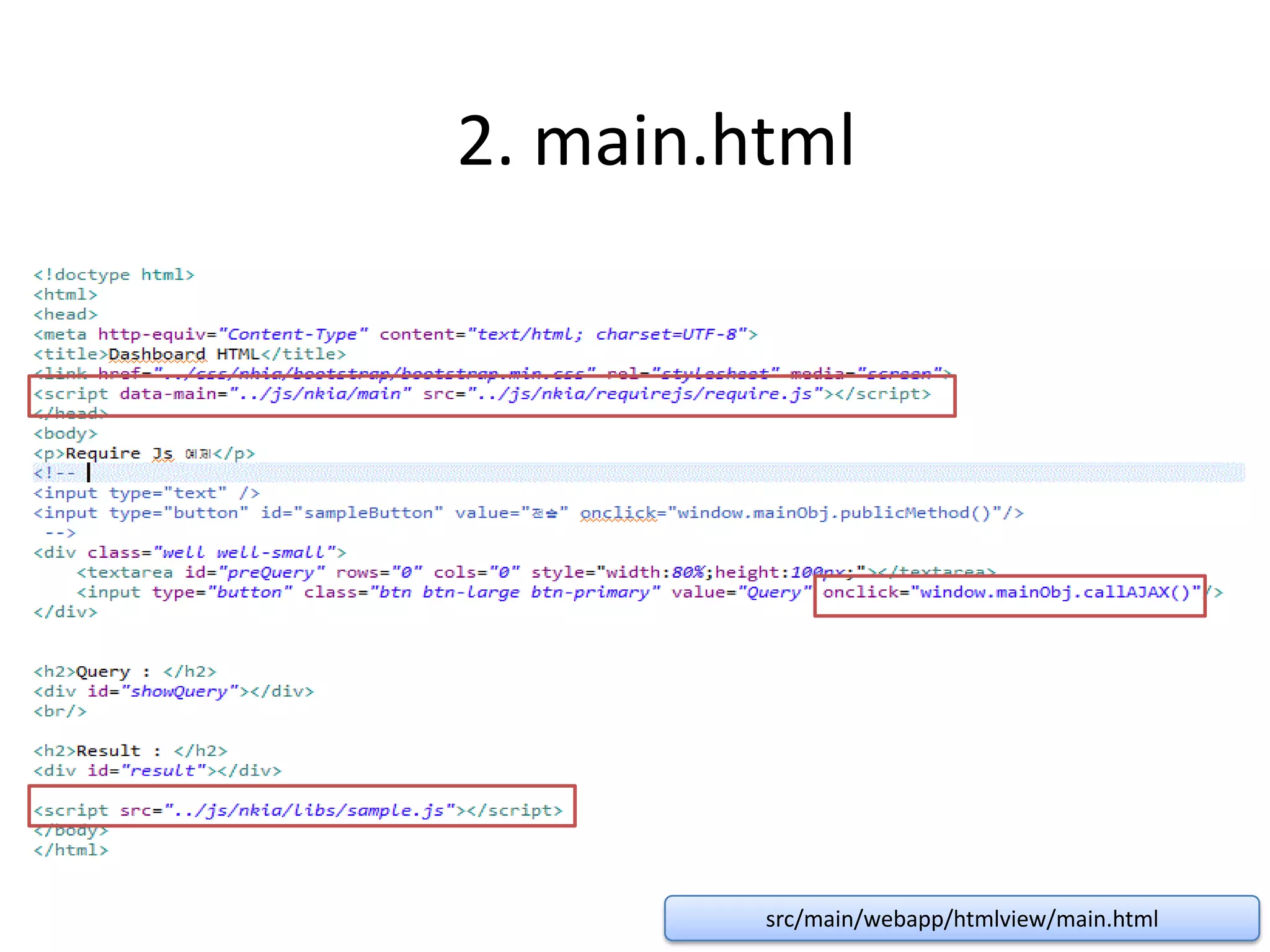Click the div class="well well-small" line
The height and width of the screenshot is (952, 1270).
[190, 552]
